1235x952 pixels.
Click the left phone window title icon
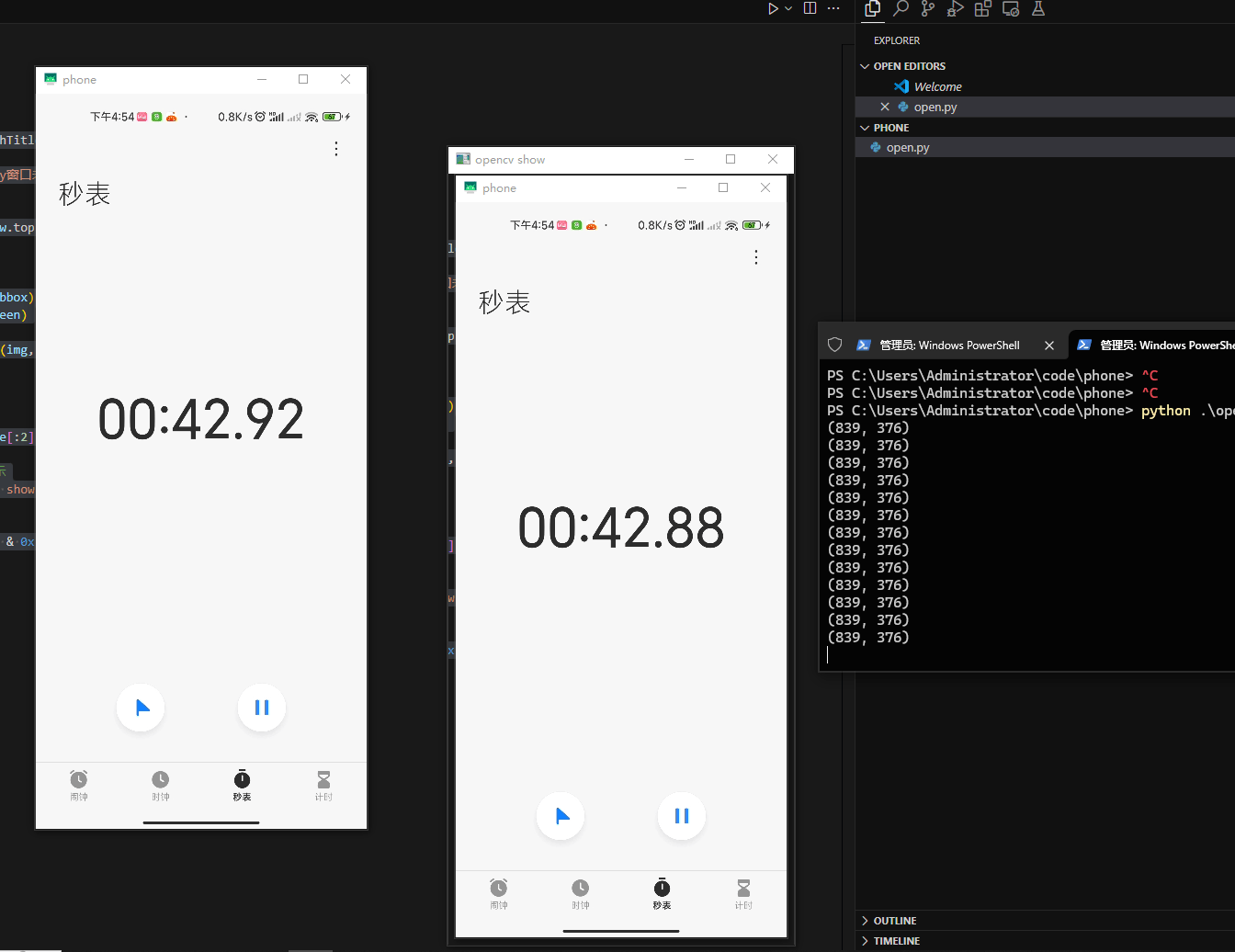[x=51, y=80]
